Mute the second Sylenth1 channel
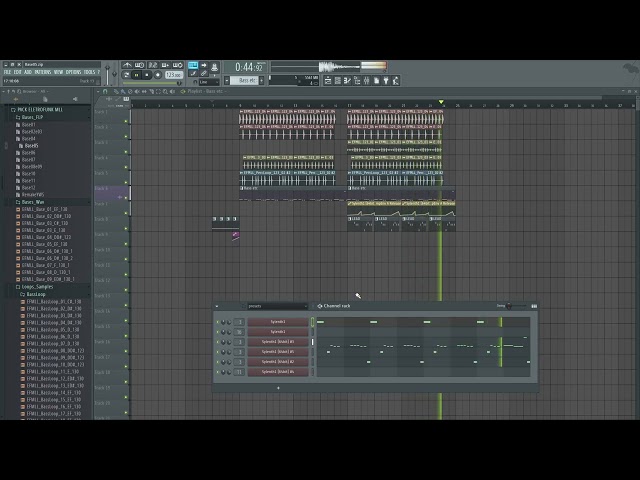 point(218,332)
